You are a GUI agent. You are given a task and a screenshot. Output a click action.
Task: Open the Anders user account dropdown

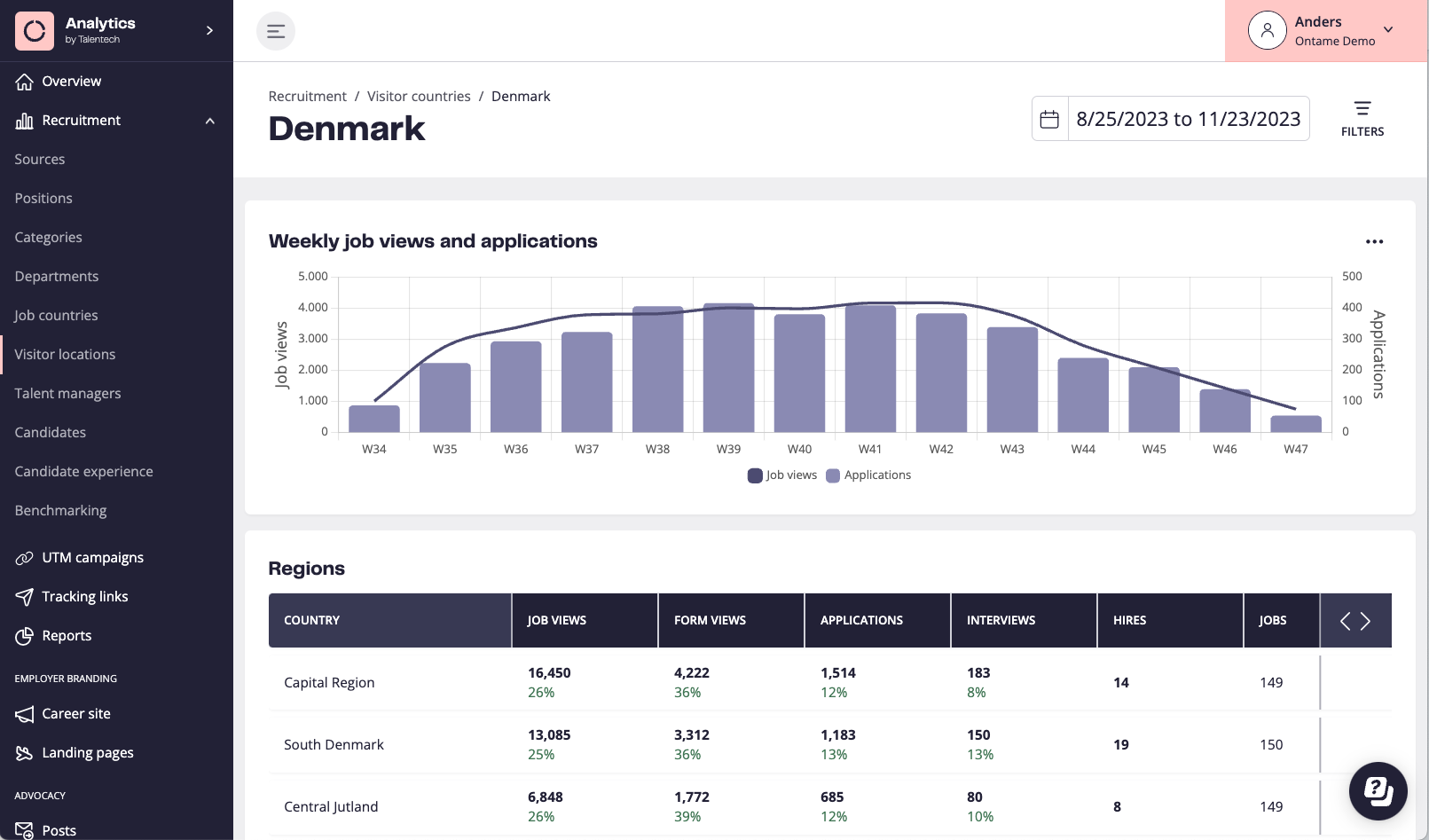[x=1325, y=31]
